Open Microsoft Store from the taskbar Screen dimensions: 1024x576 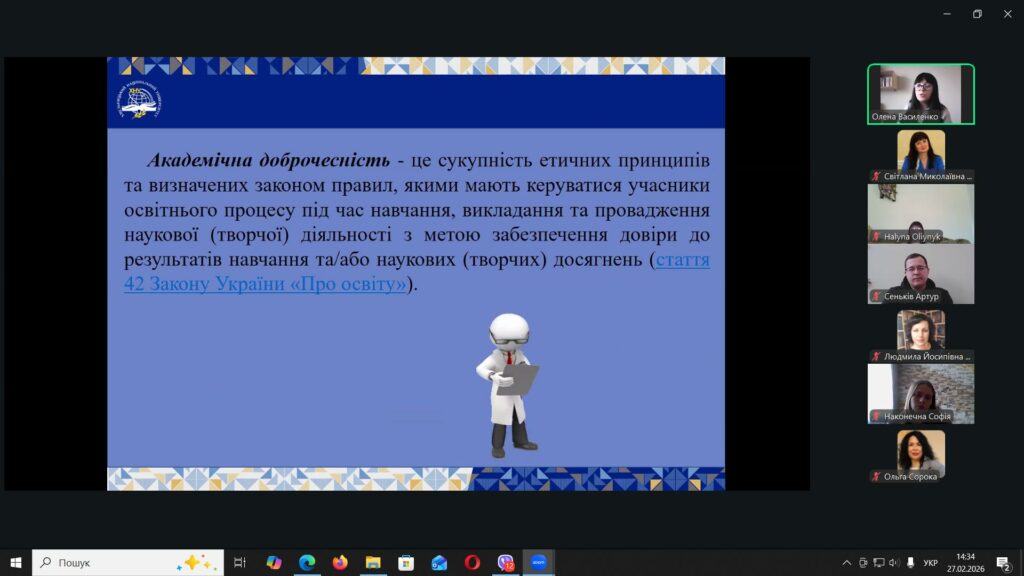(x=406, y=562)
